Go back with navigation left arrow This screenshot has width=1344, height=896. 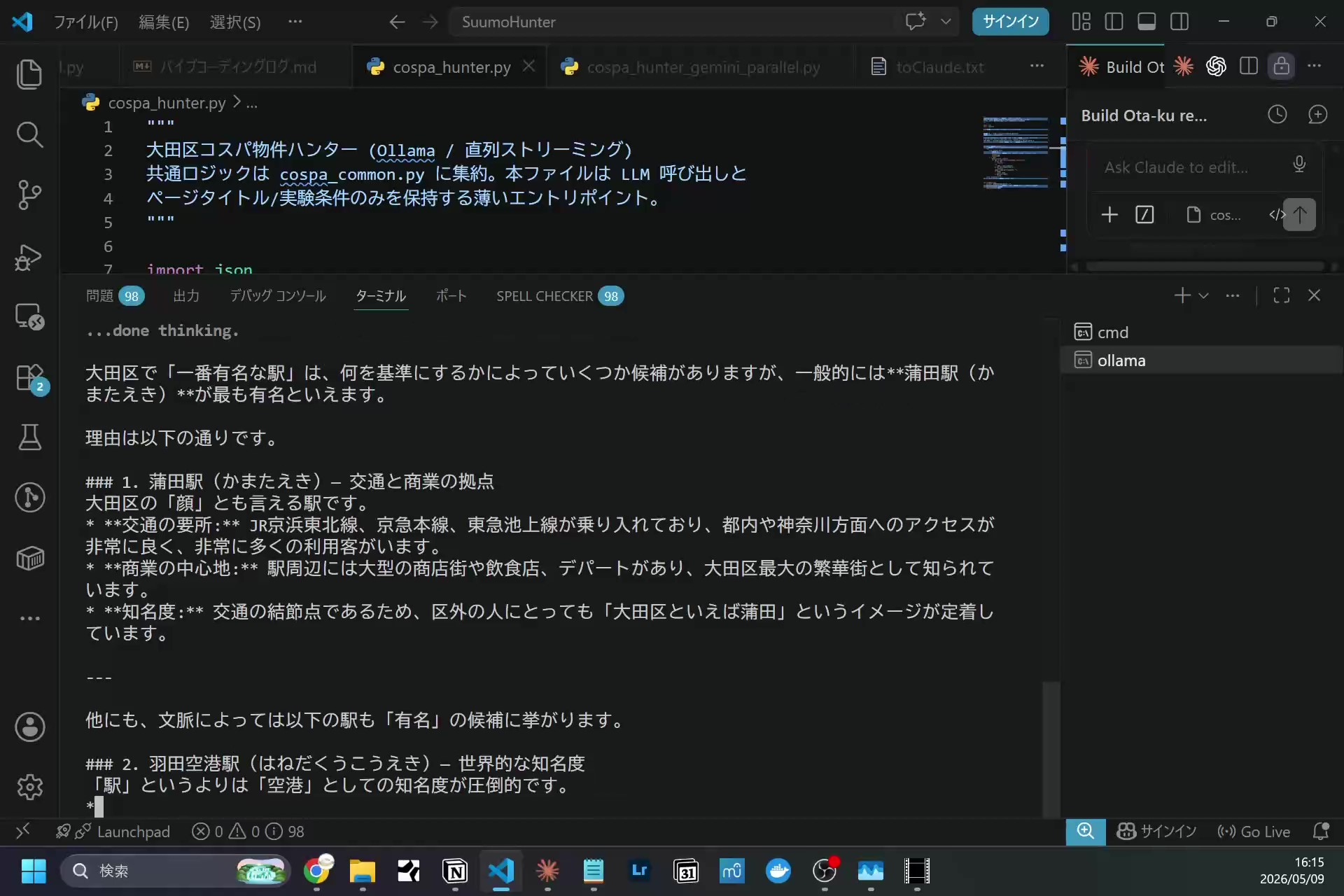point(397,22)
